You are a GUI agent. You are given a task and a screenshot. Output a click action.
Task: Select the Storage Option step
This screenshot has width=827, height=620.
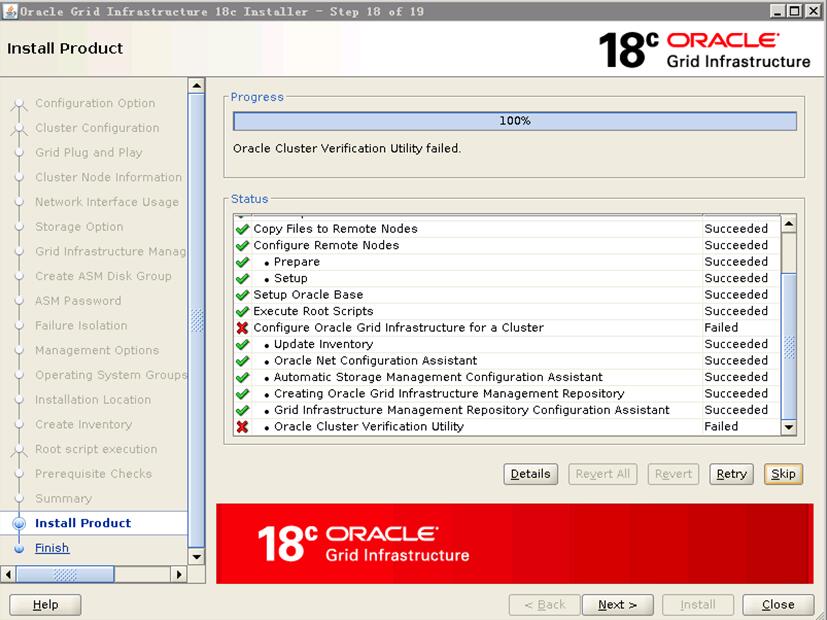point(79,227)
